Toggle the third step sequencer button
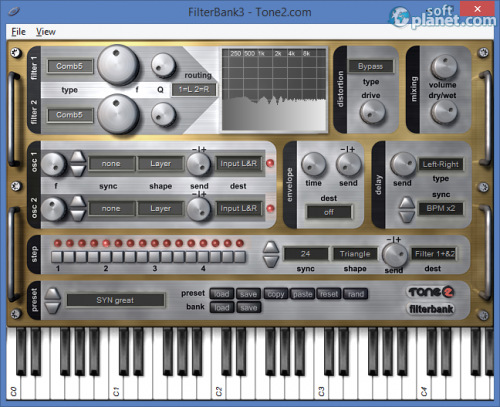Image resolution: width=500 pixels, height=407 pixels. (x=82, y=257)
